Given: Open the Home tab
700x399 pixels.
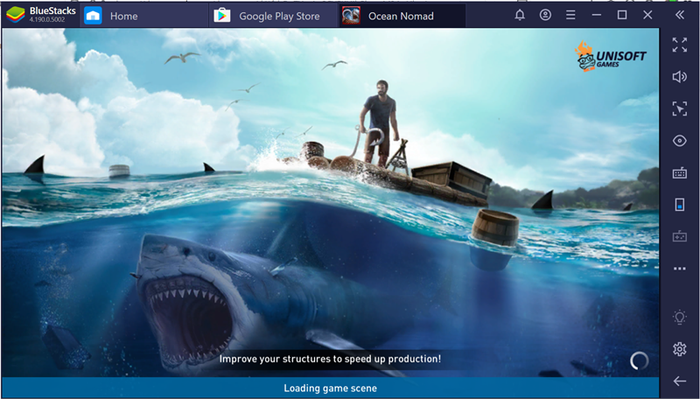Looking at the screenshot, I should (x=144, y=16).
